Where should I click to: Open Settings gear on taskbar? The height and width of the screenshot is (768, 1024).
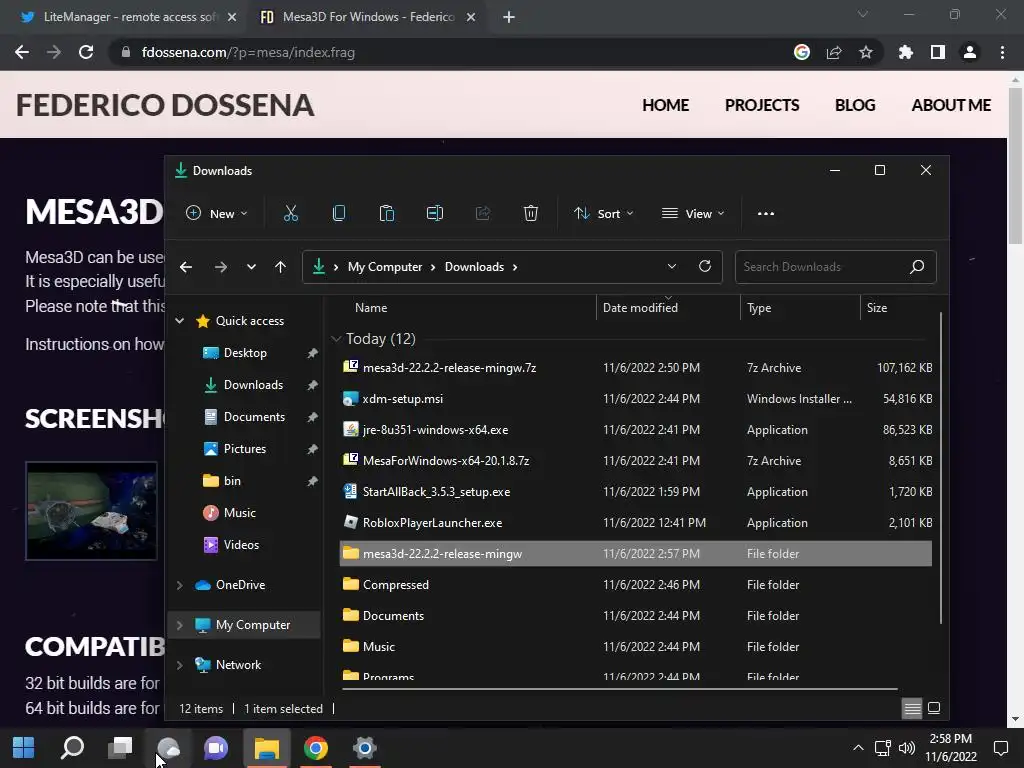(x=364, y=748)
